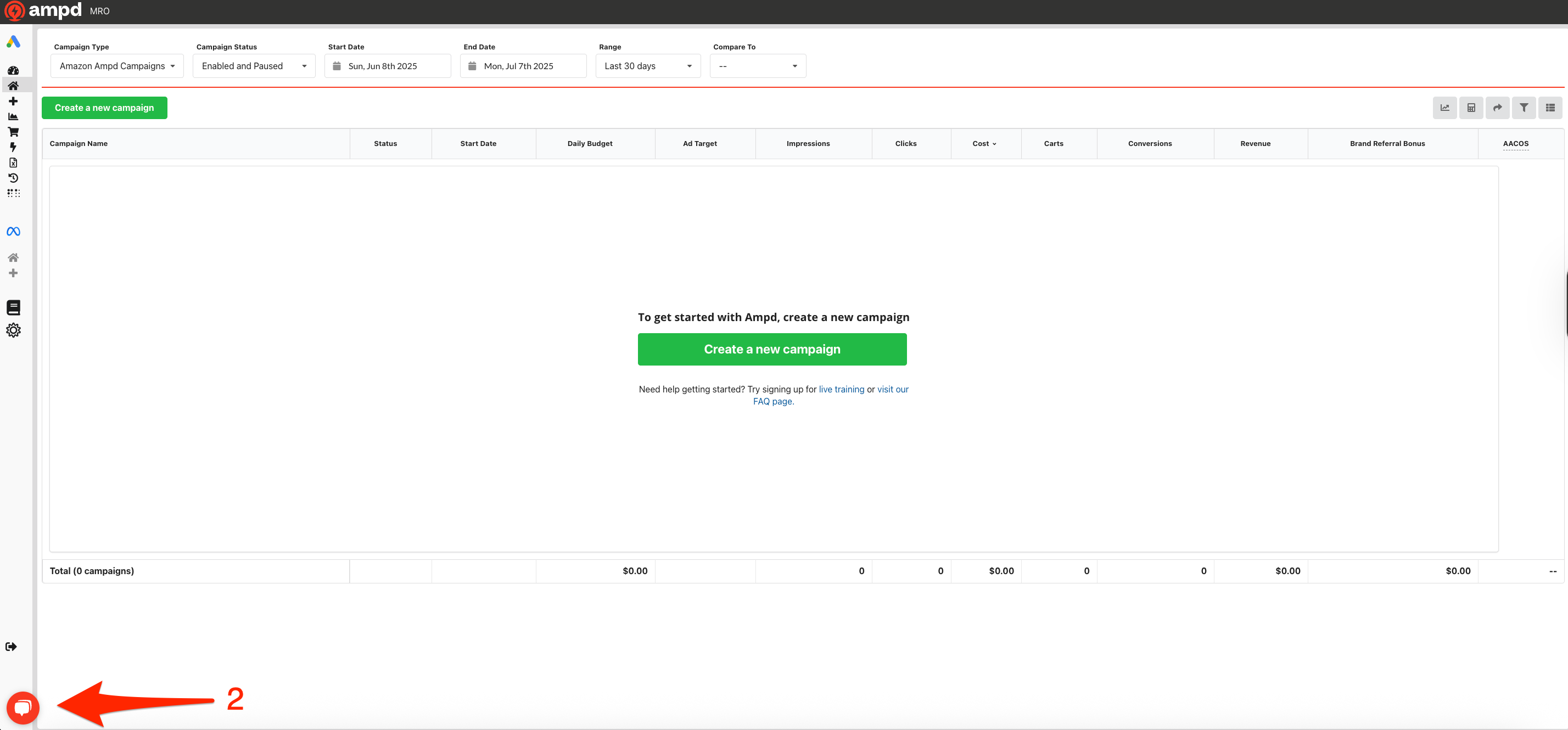Viewport: 1568px width, 730px height.
Task: Click the large center Create a new campaign button
Action: pyautogui.click(x=772, y=349)
